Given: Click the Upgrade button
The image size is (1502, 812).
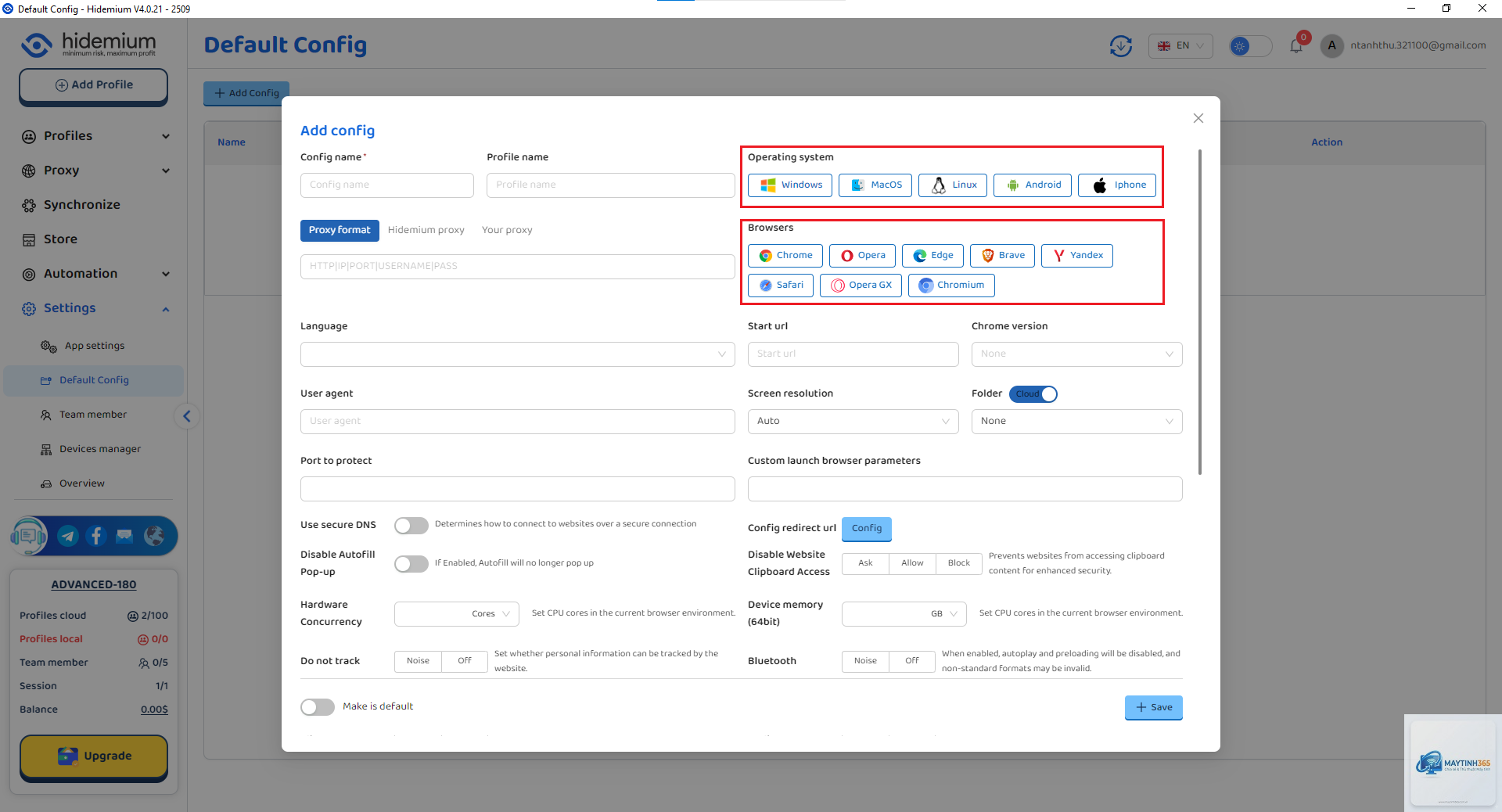Looking at the screenshot, I should coord(94,756).
